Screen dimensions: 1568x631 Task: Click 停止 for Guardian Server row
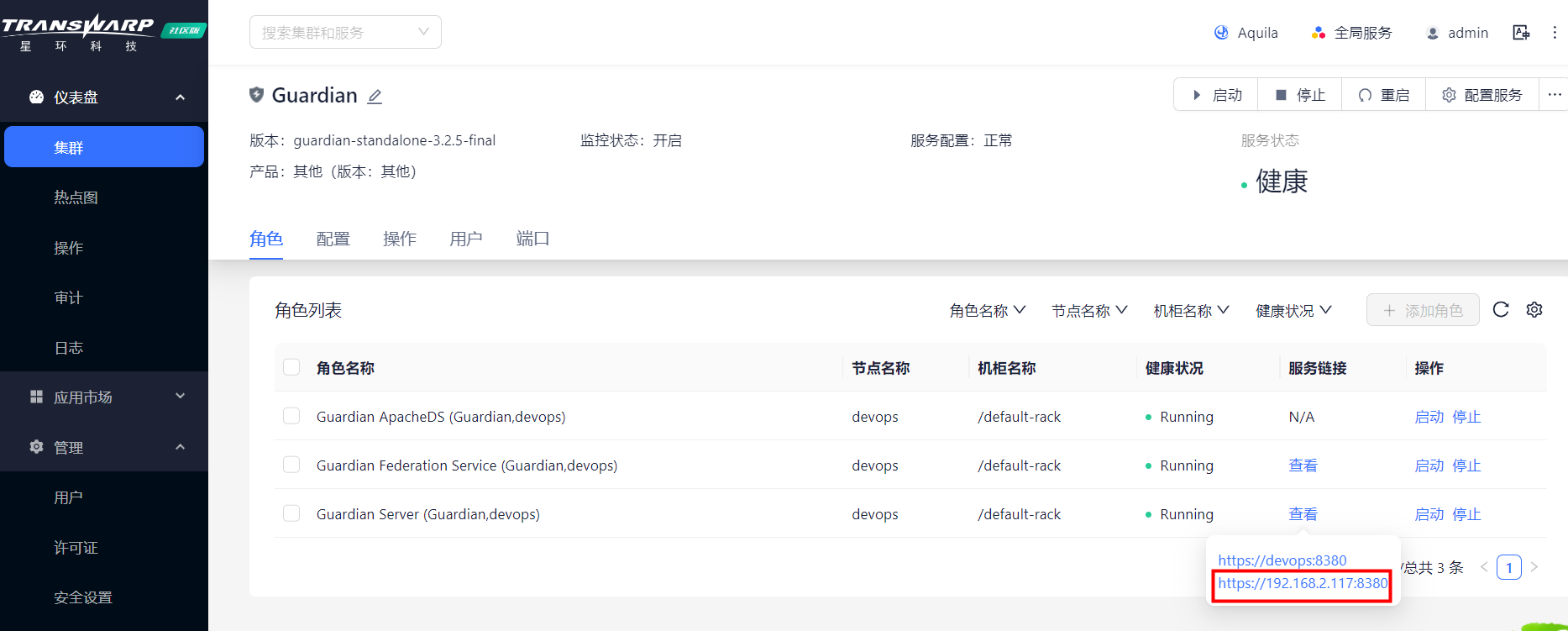pyautogui.click(x=1467, y=514)
